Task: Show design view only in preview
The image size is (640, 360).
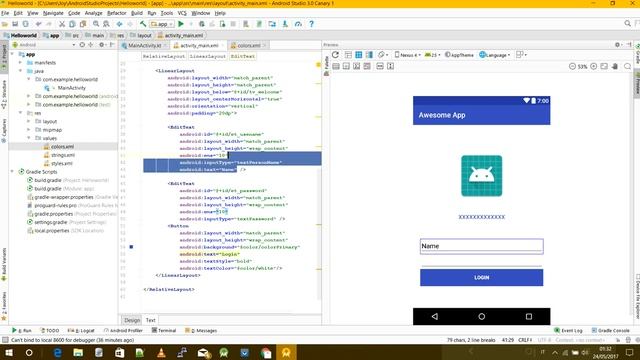Action: (x=348, y=55)
